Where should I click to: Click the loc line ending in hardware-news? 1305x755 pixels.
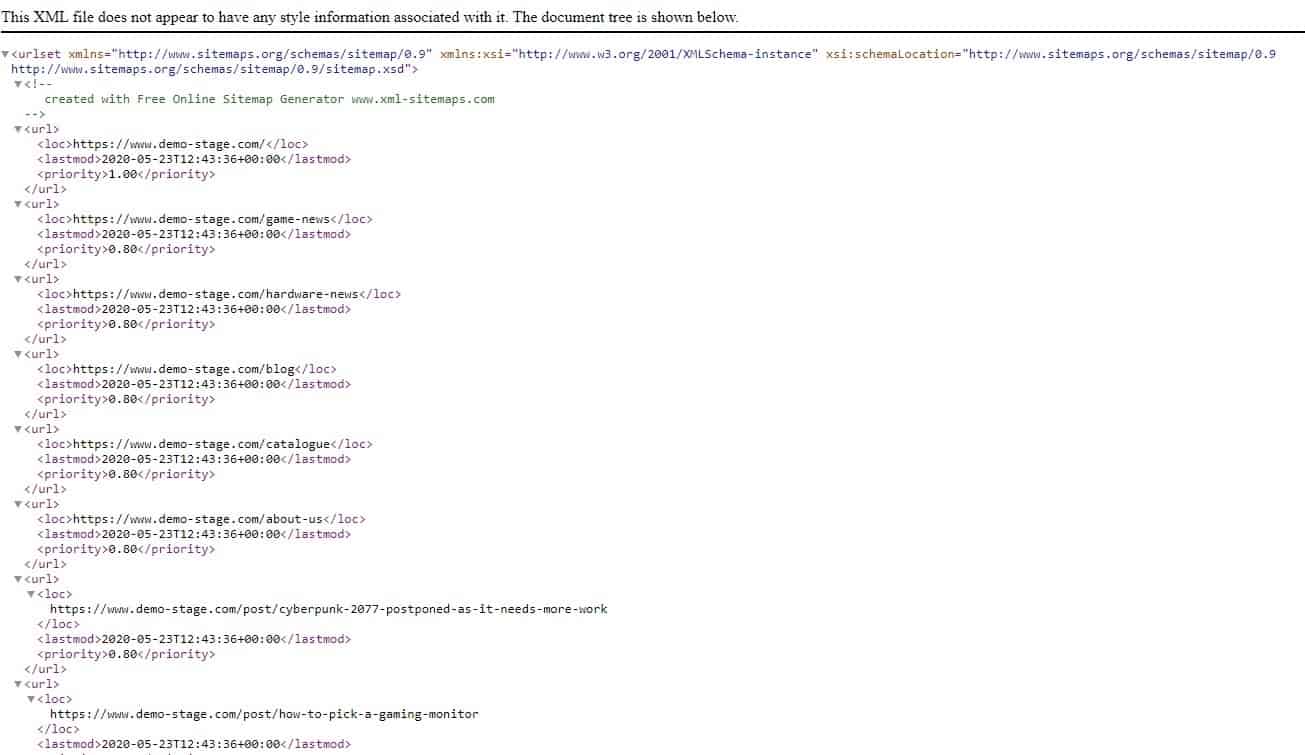pyautogui.click(x=219, y=294)
